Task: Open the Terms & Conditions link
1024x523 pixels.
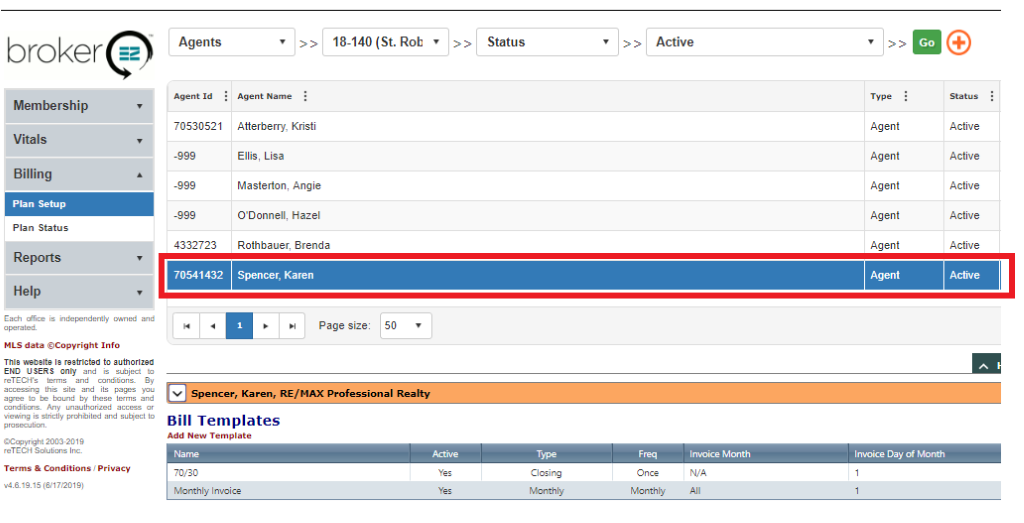Action: [x=47, y=468]
